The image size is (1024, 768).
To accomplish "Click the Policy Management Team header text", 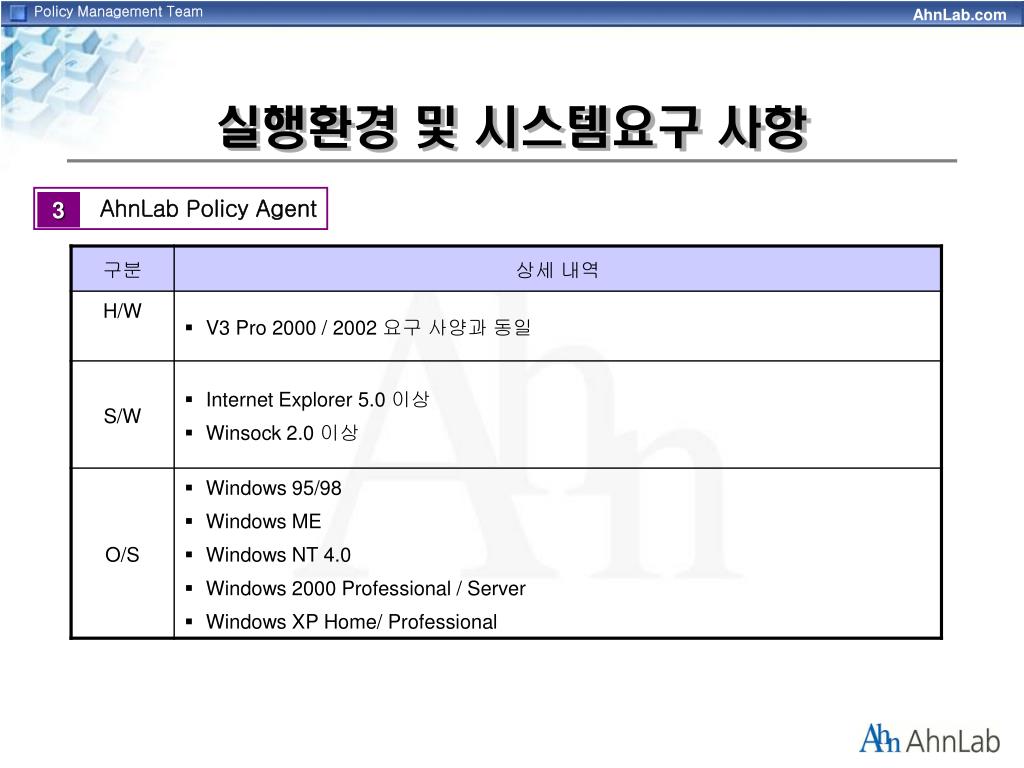I will pos(118,12).
